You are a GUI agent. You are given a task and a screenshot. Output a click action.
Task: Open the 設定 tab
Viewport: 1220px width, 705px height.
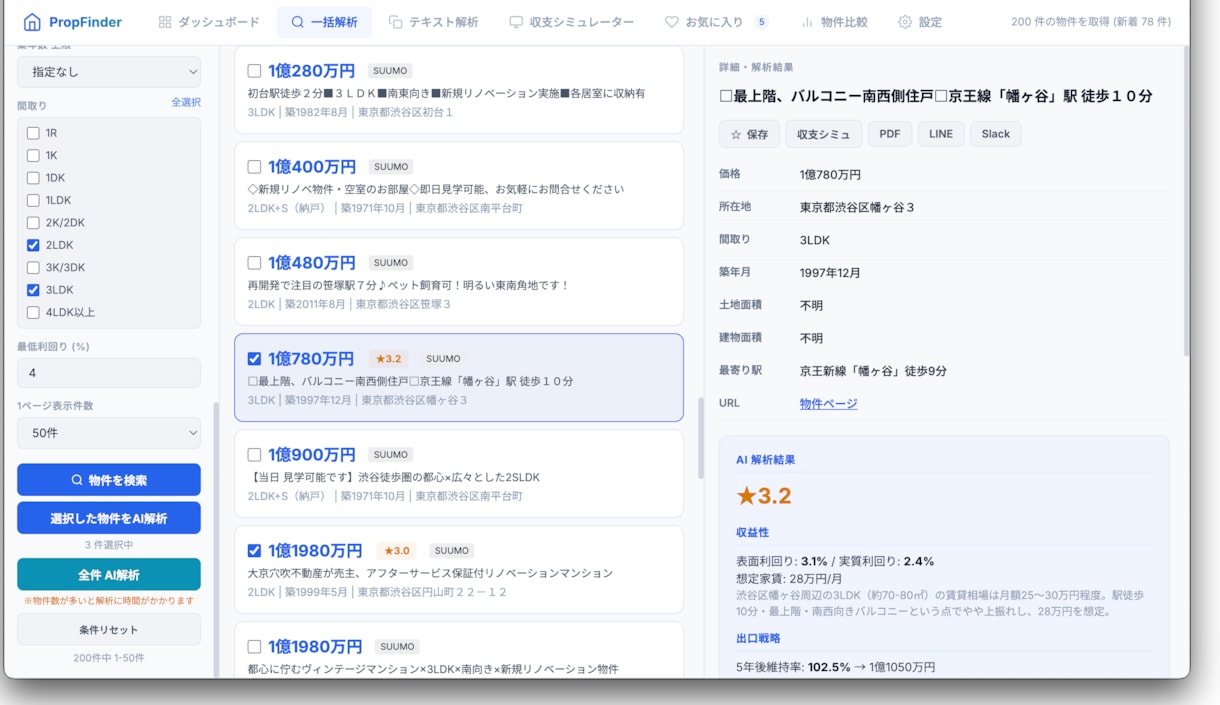click(920, 22)
